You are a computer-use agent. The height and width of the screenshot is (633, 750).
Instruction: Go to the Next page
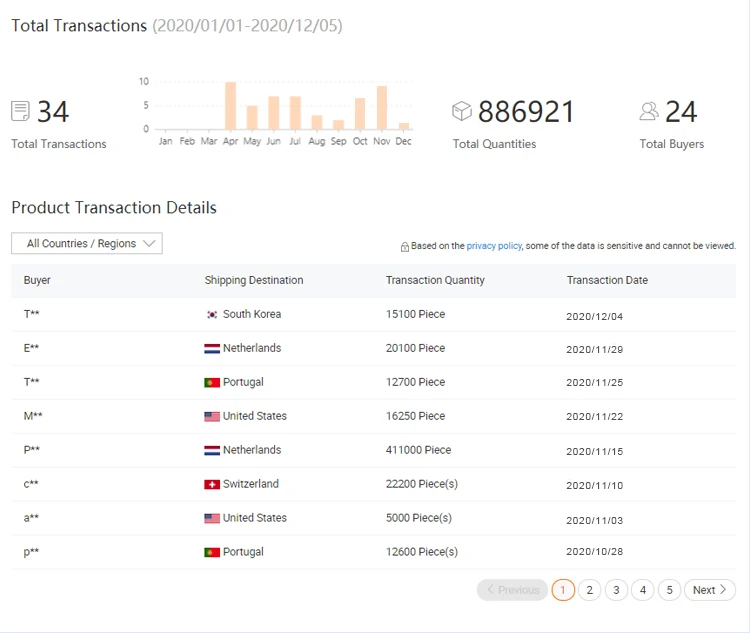[x=709, y=590]
